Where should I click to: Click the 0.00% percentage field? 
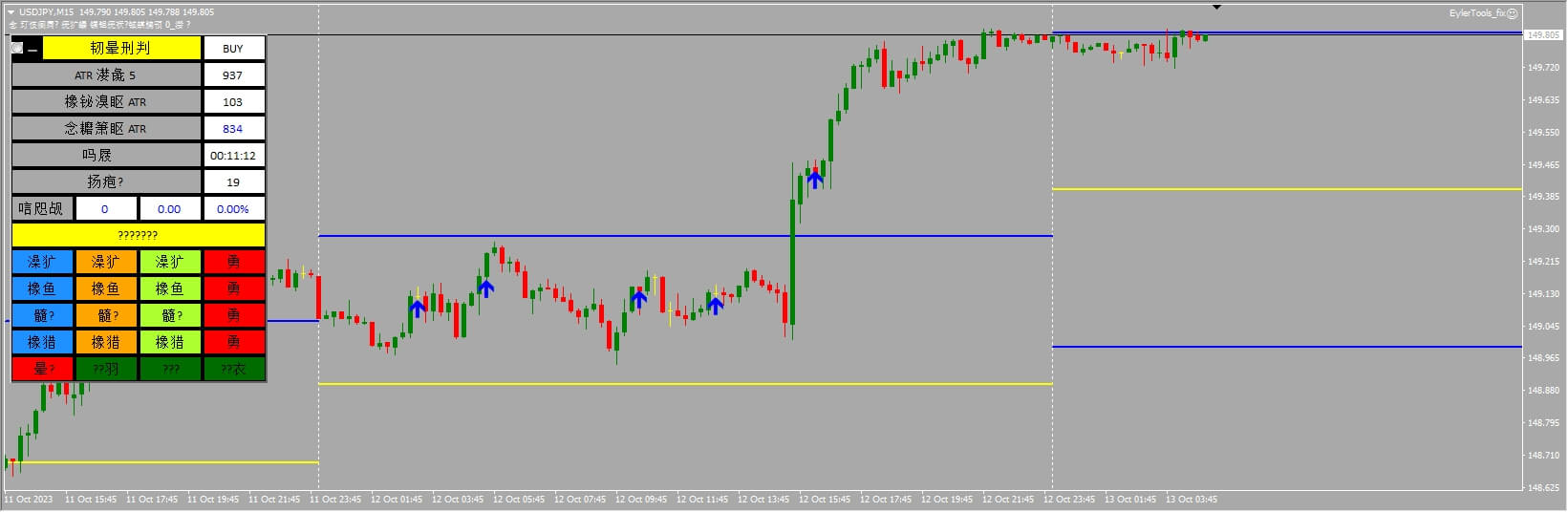233,209
